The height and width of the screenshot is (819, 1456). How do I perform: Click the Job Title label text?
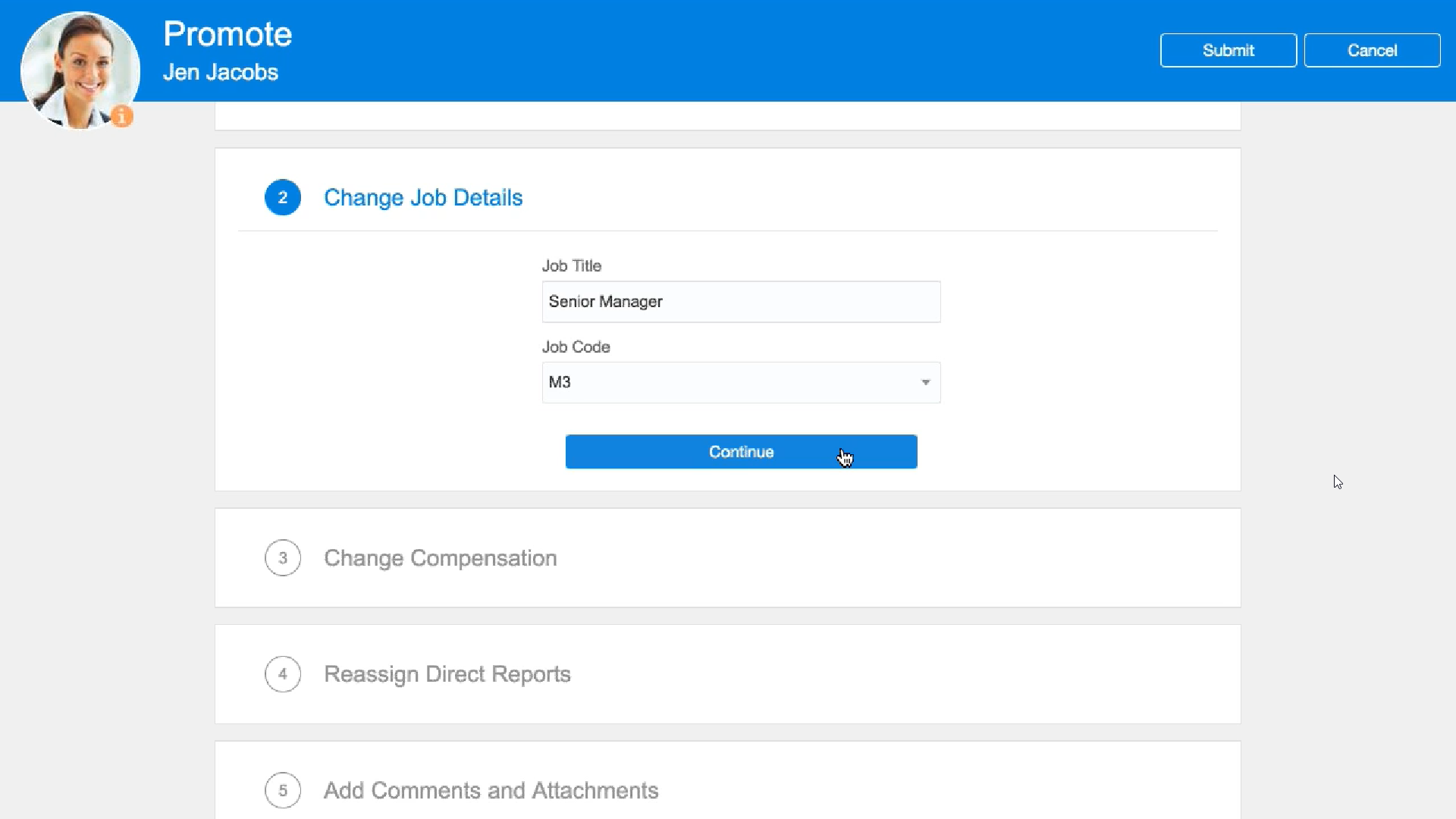click(x=572, y=265)
